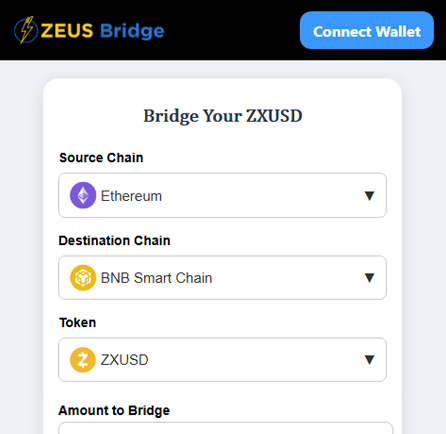Click the Token field label
Viewport: 446px width, 434px height.
77,322
